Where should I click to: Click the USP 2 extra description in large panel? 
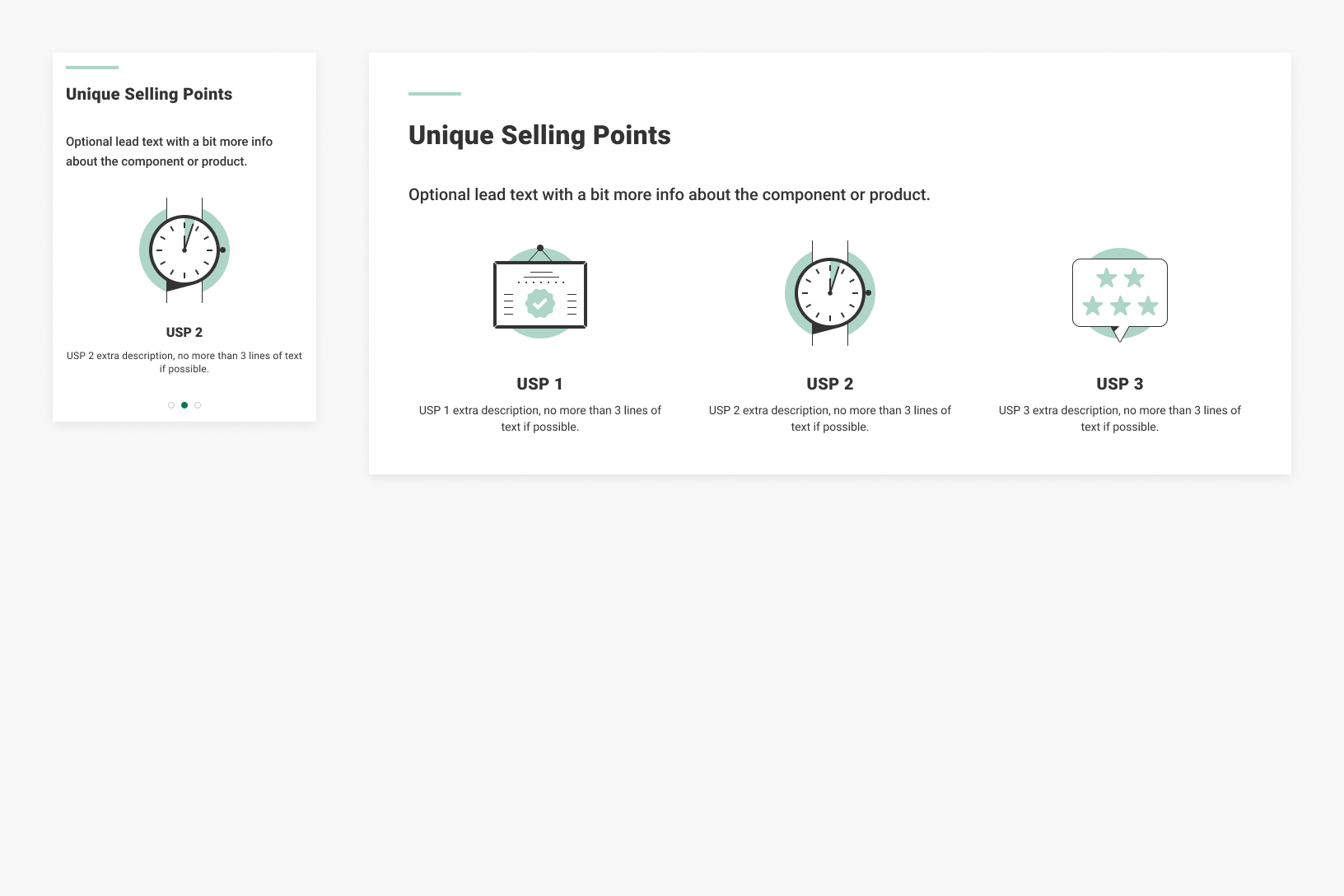[830, 418]
